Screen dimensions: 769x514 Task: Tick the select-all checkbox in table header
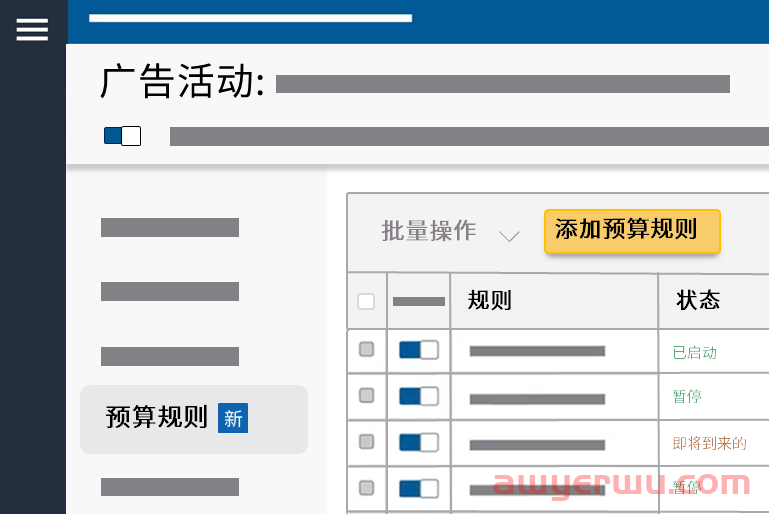click(366, 301)
